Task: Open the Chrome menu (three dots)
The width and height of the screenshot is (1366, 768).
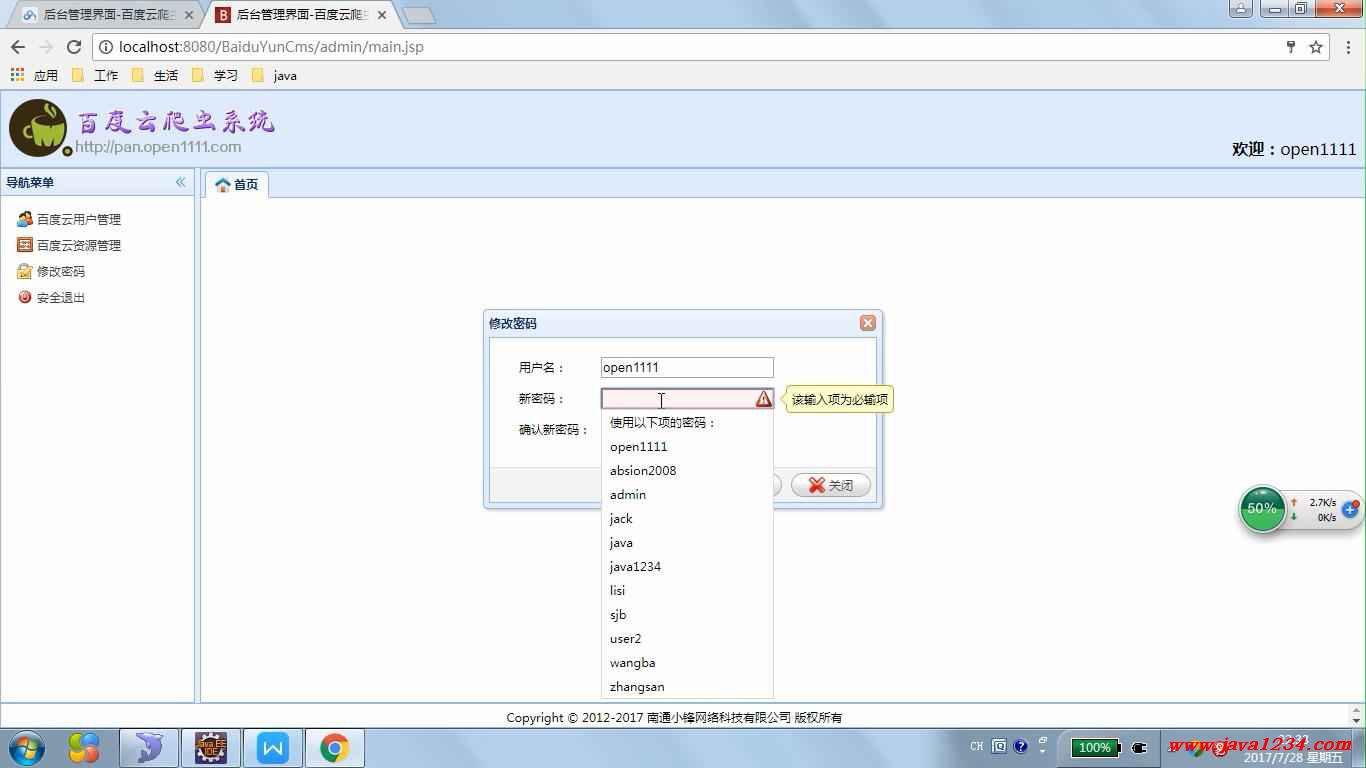Action: coord(1350,47)
